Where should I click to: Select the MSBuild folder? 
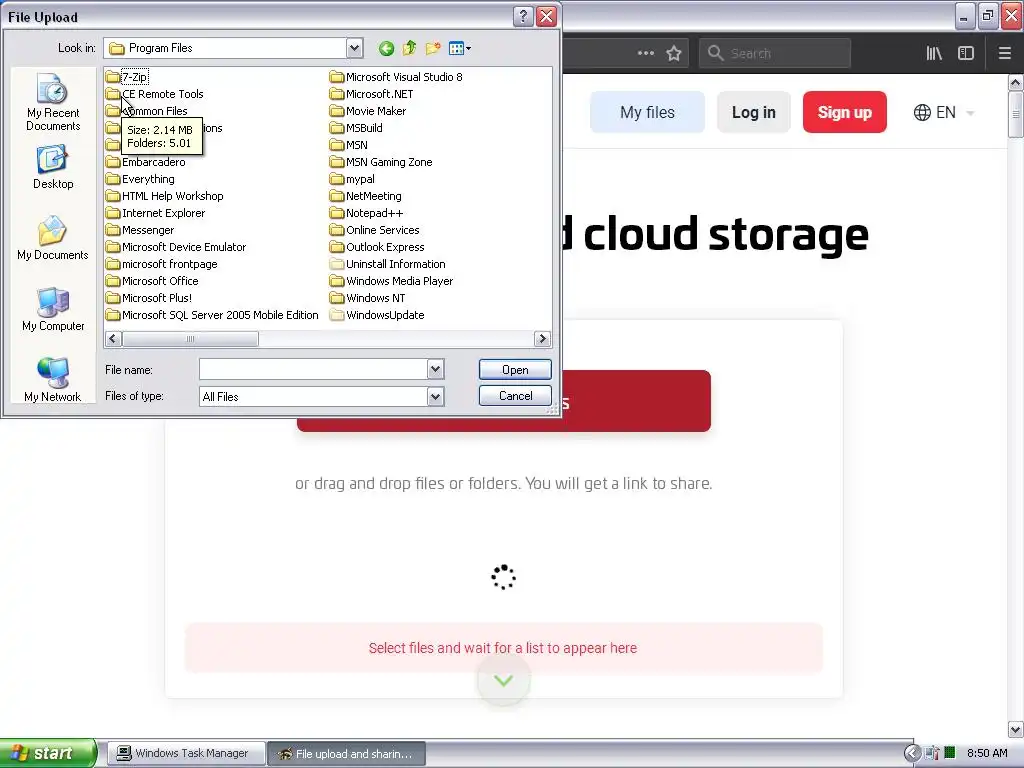(x=357, y=128)
